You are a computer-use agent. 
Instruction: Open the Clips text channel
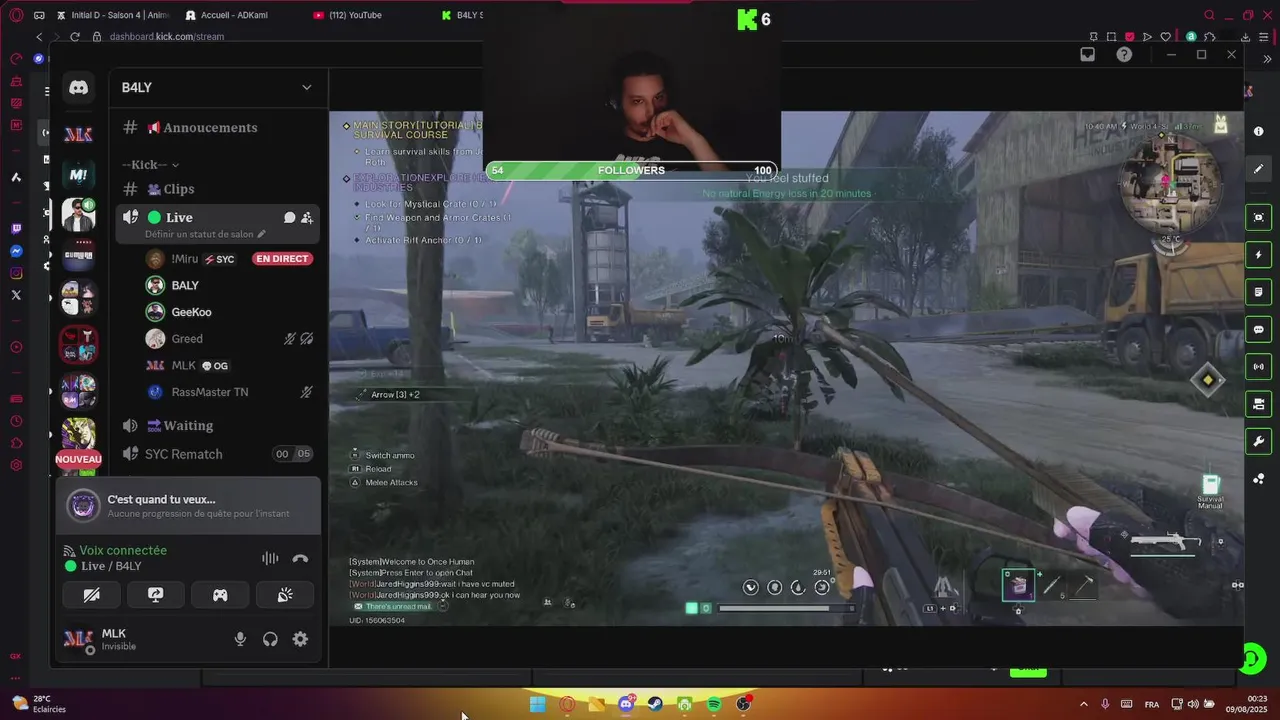(x=218, y=189)
